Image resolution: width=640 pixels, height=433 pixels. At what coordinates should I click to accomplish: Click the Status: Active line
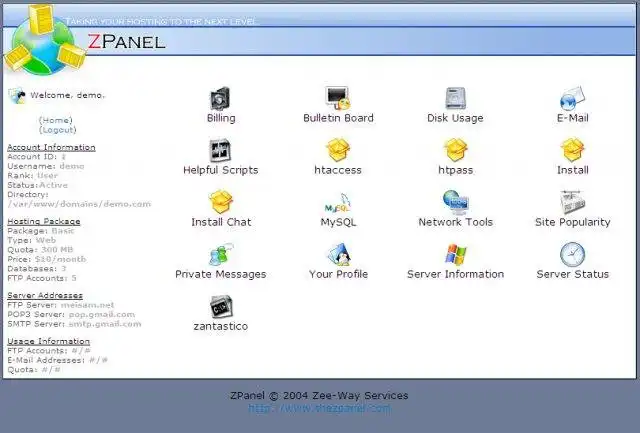click(x=38, y=185)
